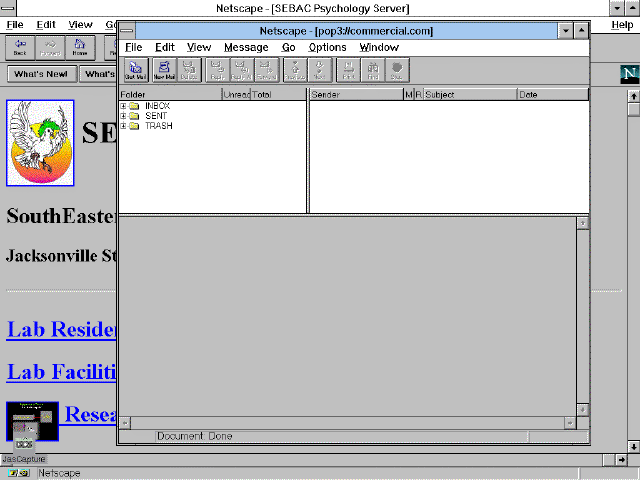Click message pane scroll left arrow
The width and height of the screenshot is (640, 480).
[x=125, y=423]
